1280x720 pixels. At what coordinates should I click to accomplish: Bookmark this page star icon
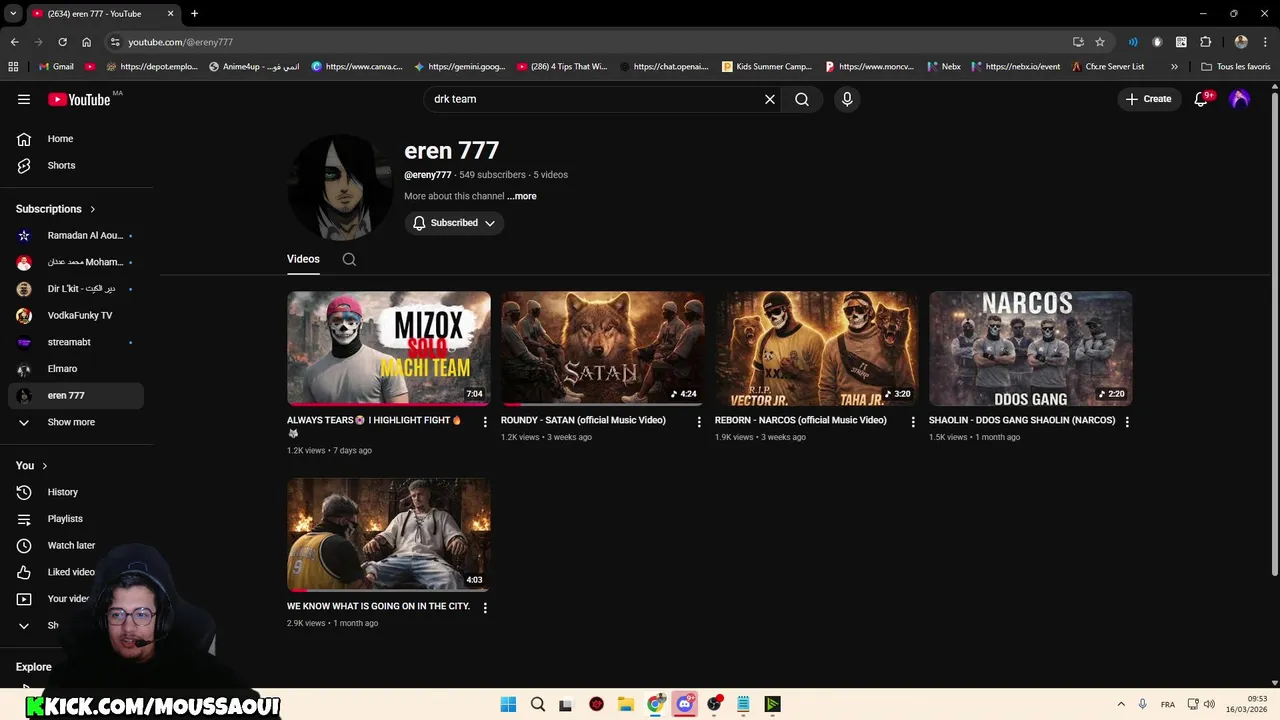[x=1100, y=42]
